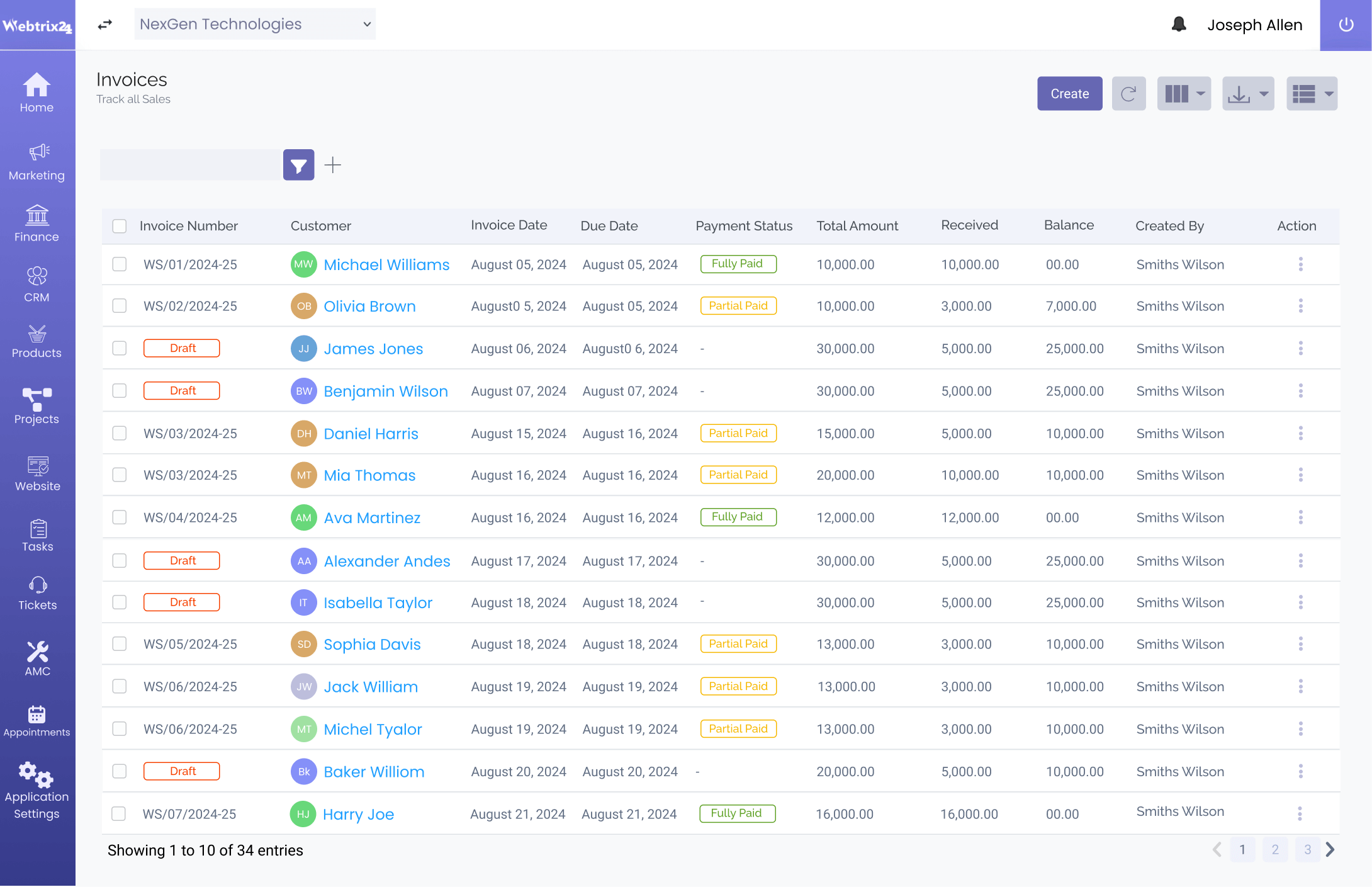Click Fully Paid badge for Harry Joe

[738, 813]
